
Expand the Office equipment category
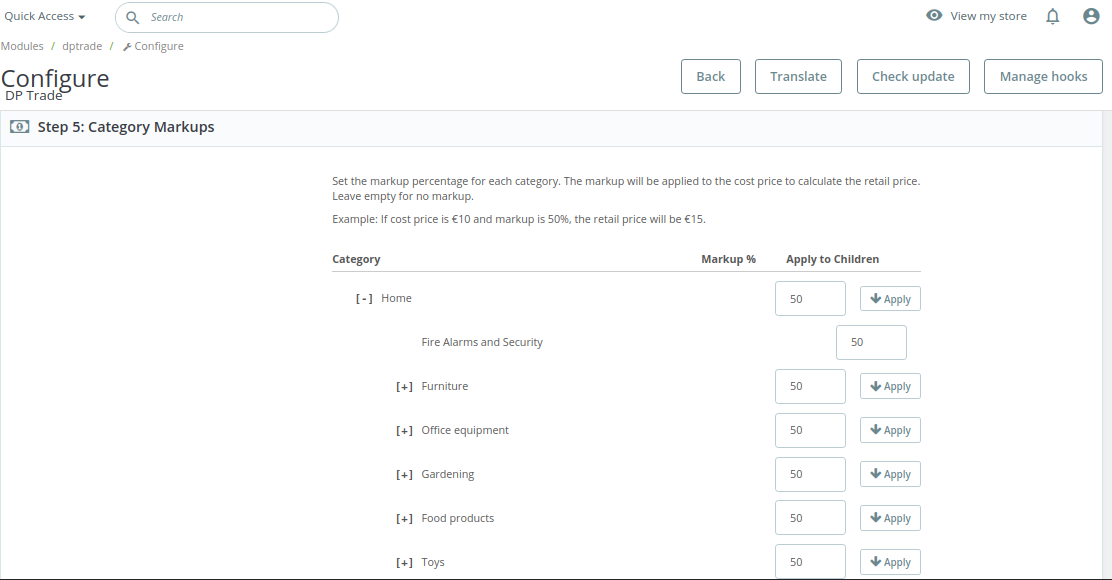coord(404,431)
